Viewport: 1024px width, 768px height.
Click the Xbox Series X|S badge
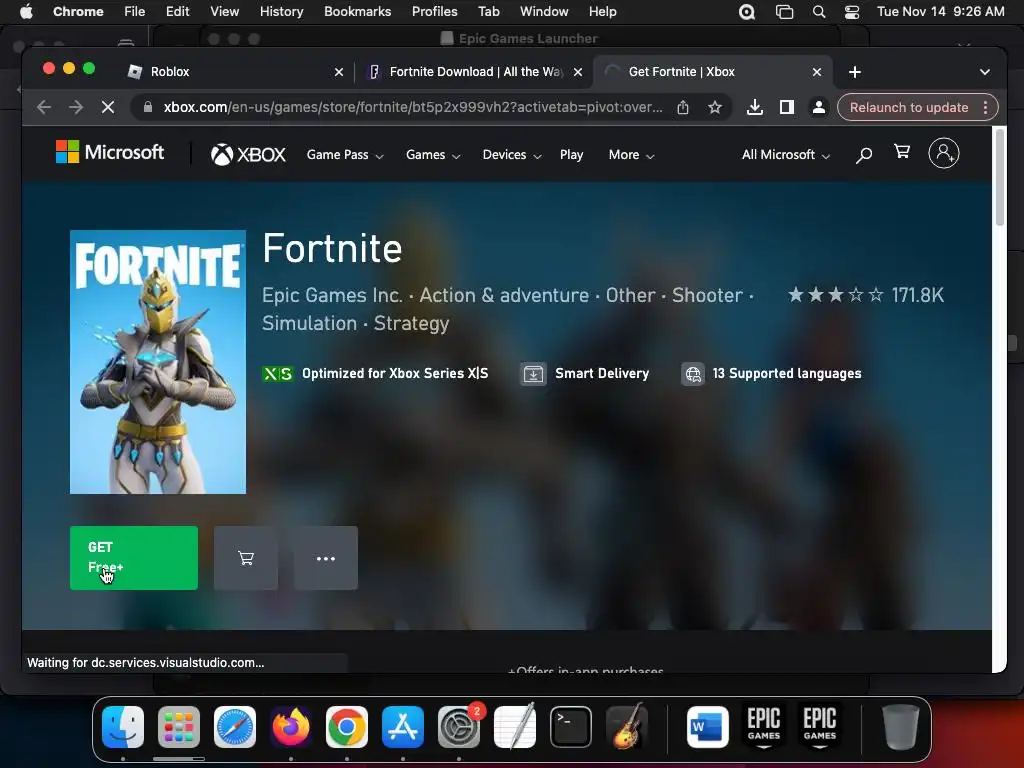point(278,374)
